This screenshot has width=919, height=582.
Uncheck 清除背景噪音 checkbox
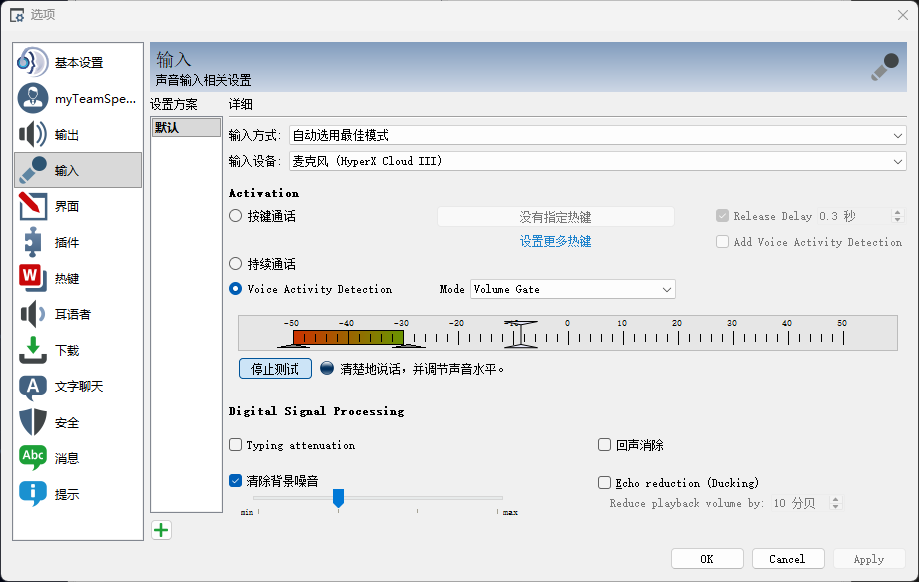coord(236,481)
